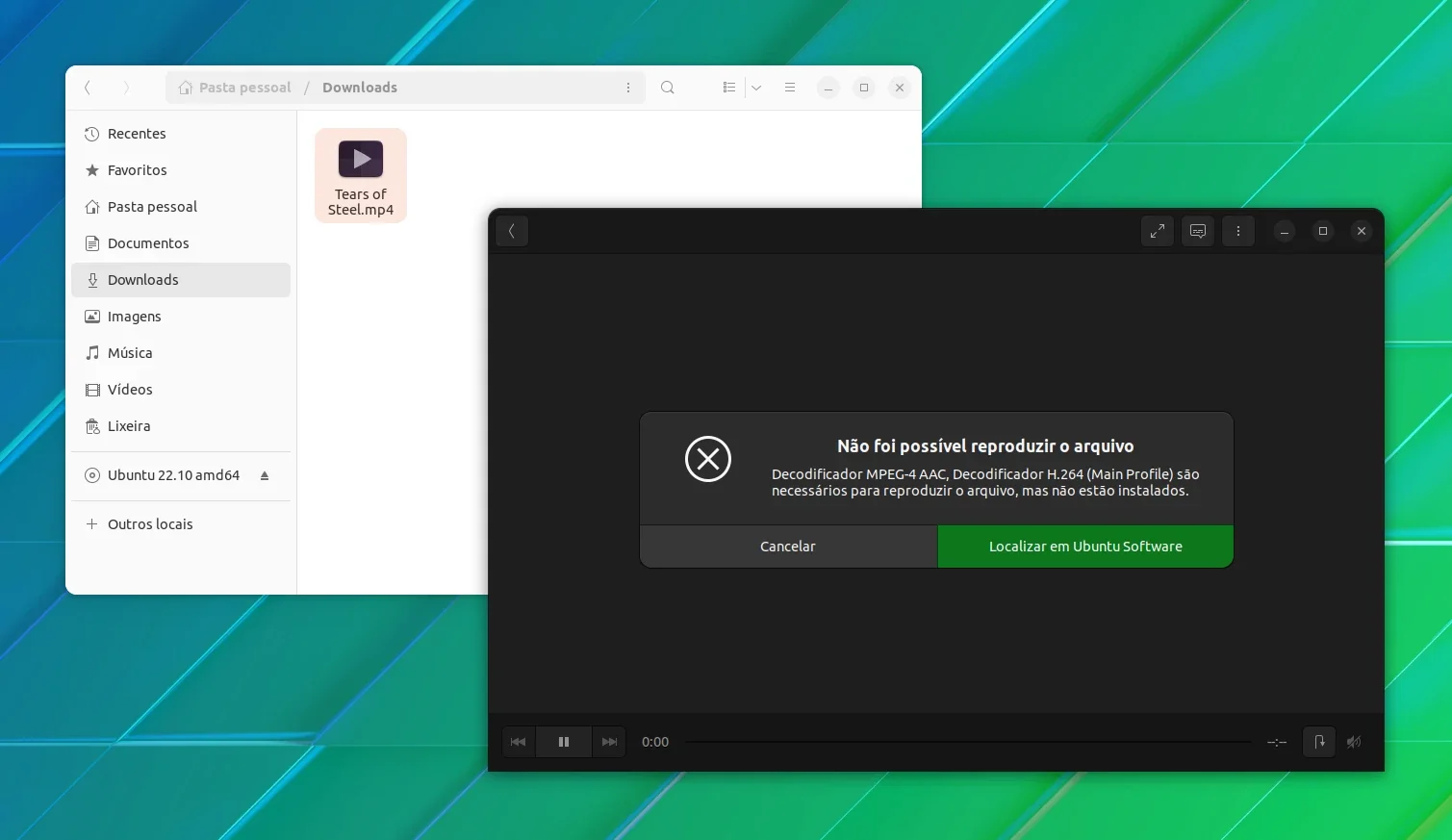Mute audio via the speaker icon
1452x840 pixels.
[x=1354, y=742]
